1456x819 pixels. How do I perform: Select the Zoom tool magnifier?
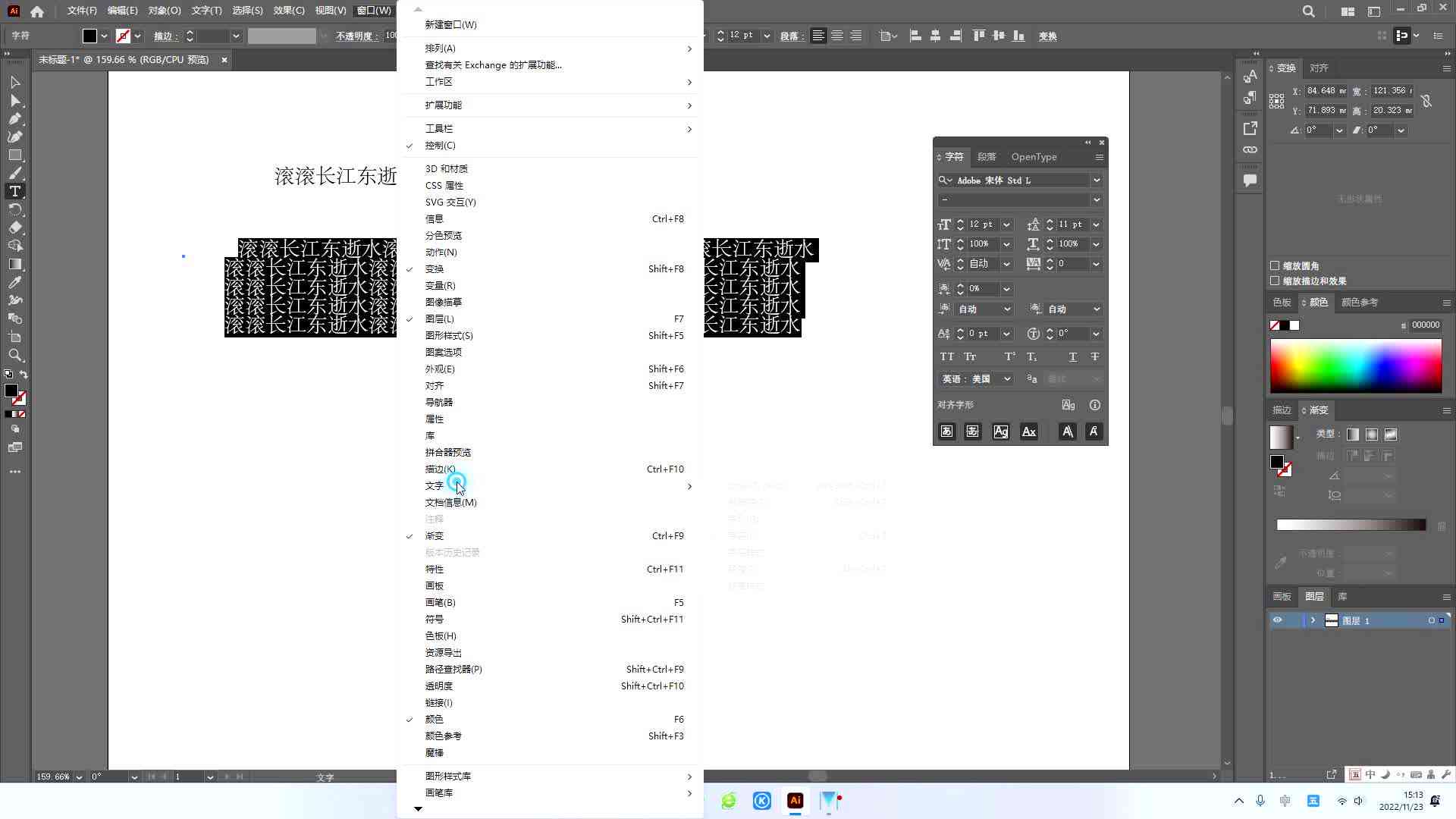pyautogui.click(x=15, y=355)
